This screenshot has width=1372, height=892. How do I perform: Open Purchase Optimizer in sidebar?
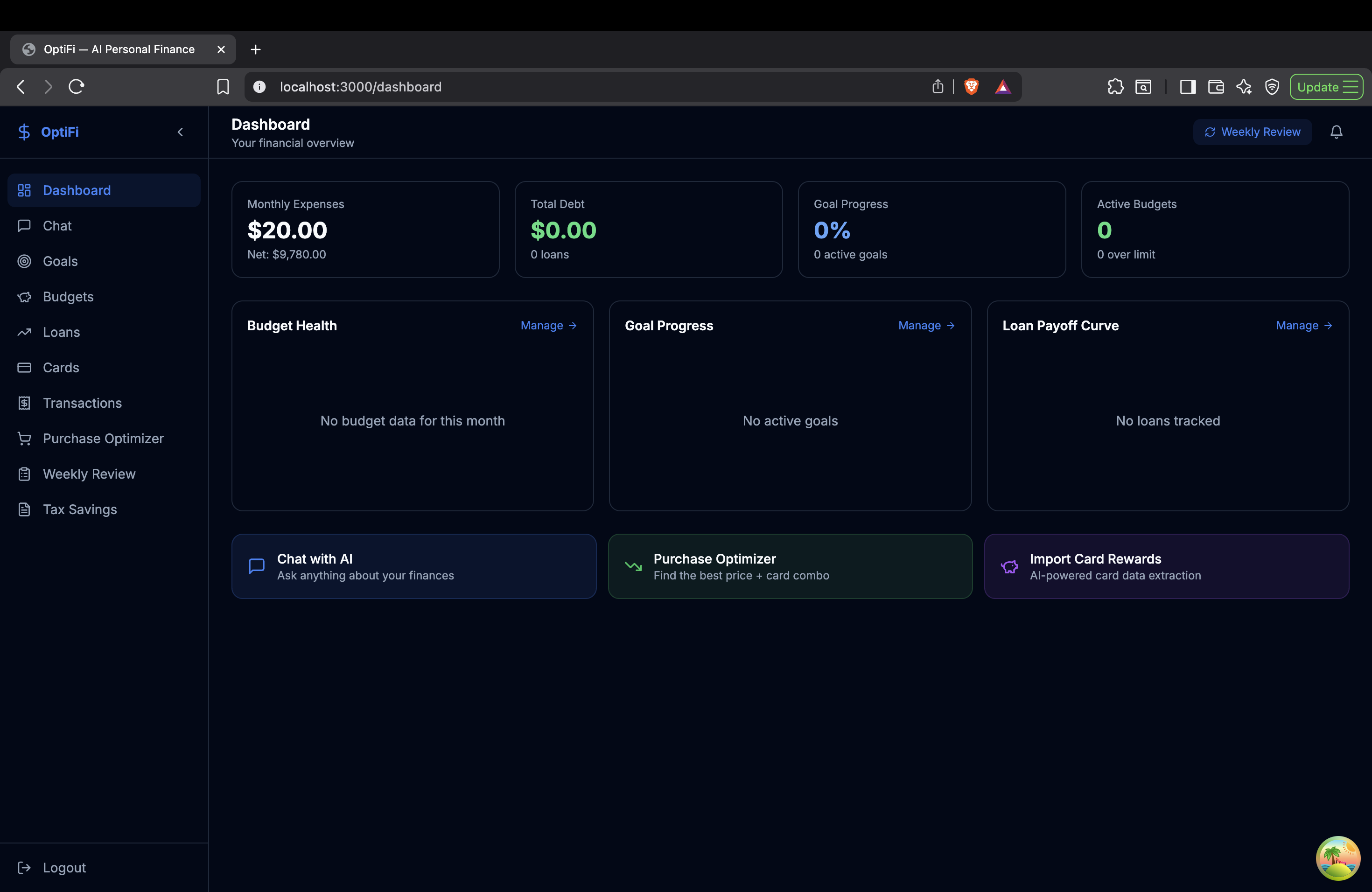click(103, 439)
